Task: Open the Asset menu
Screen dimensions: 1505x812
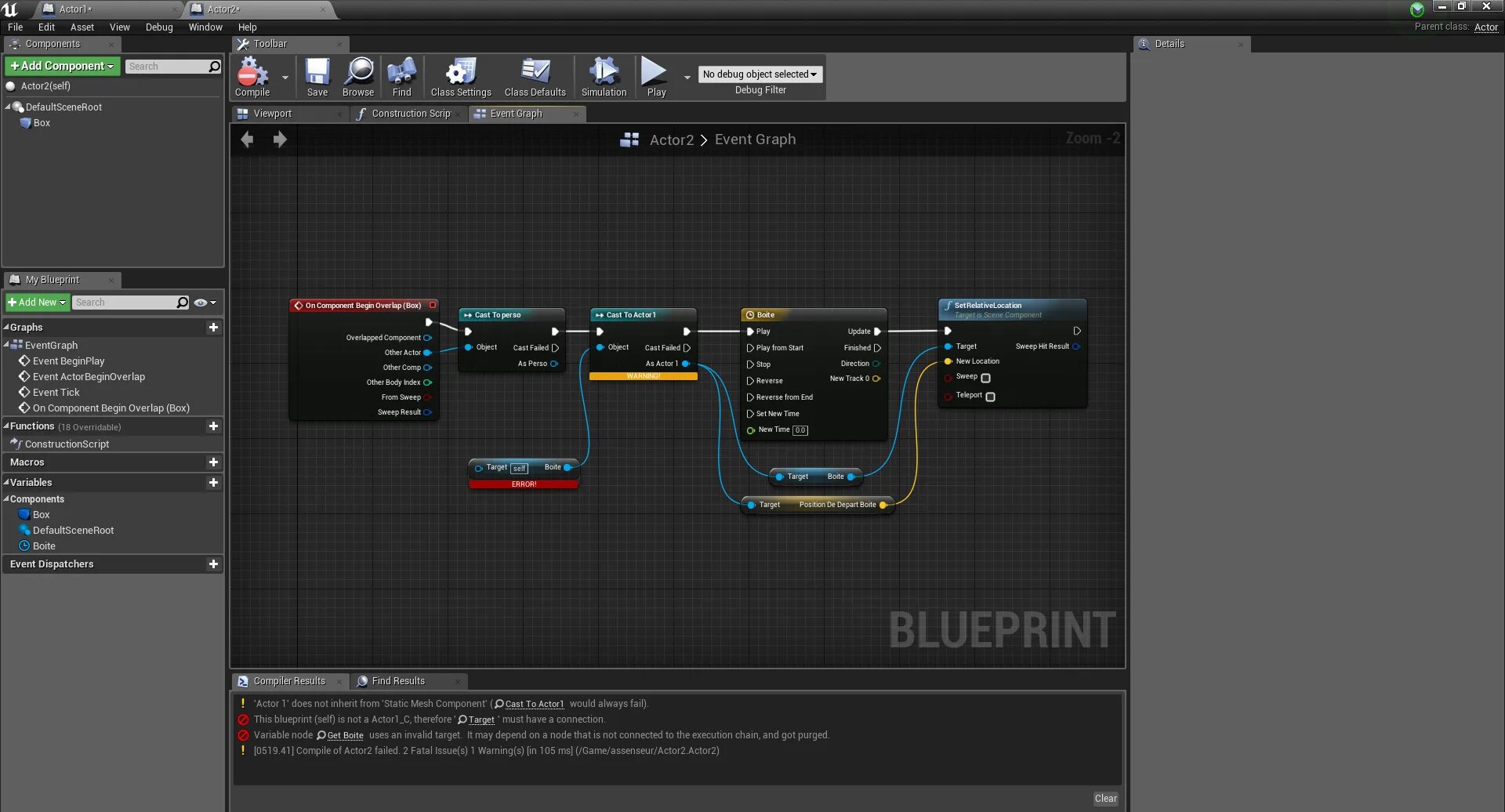Action: click(82, 27)
